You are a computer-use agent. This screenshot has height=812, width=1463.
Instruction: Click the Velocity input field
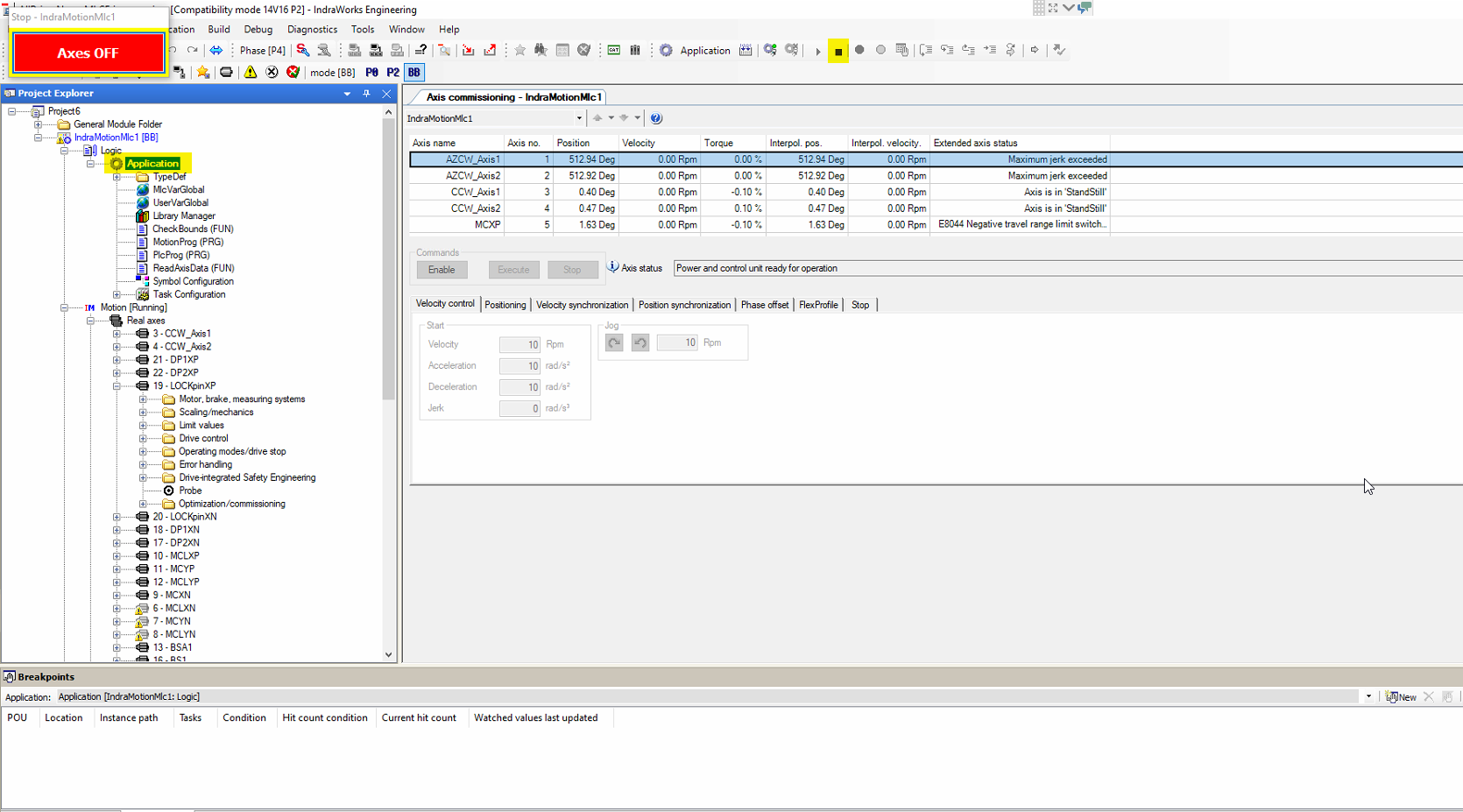tap(519, 344)
